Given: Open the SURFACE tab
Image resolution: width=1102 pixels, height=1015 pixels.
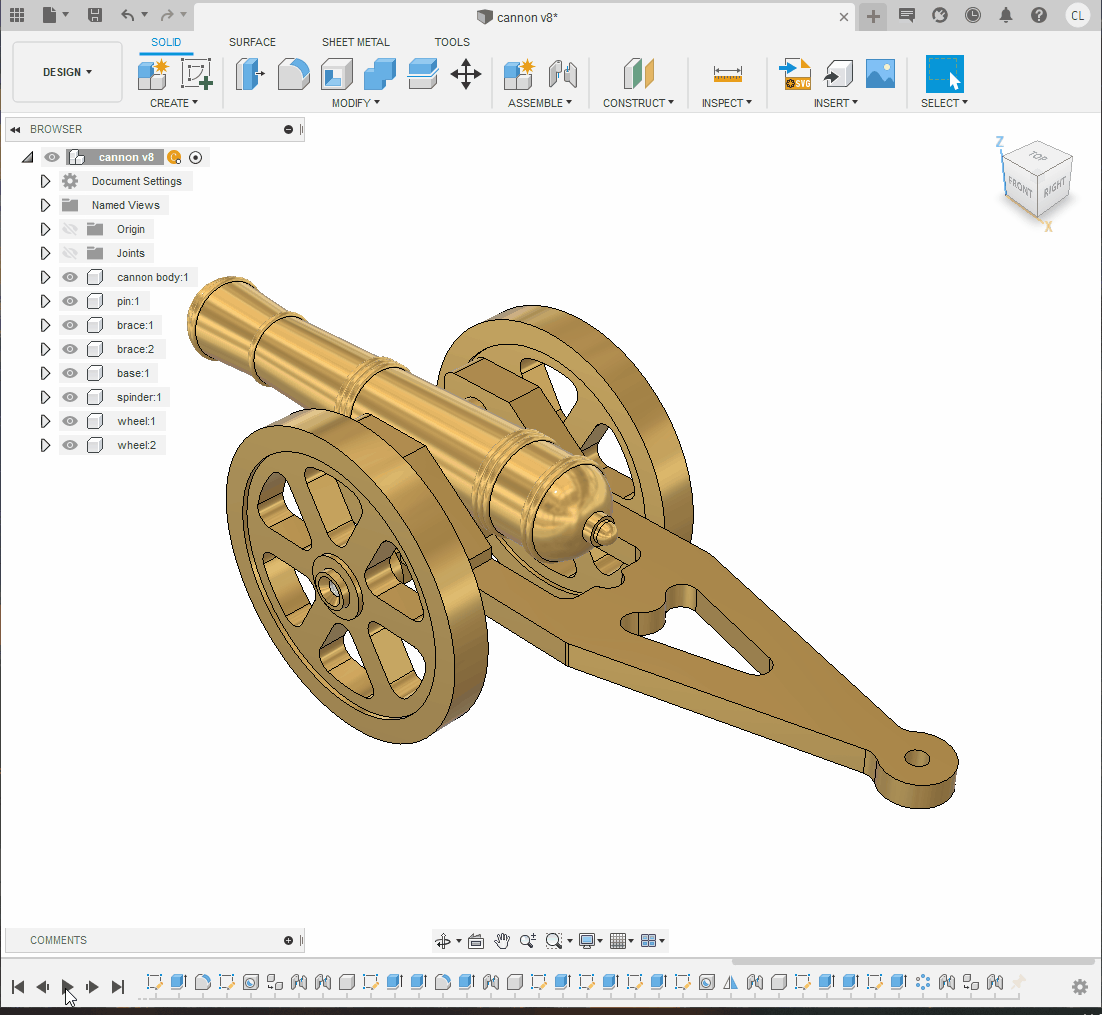Looking at the screenshot, I should pos(252,42).
